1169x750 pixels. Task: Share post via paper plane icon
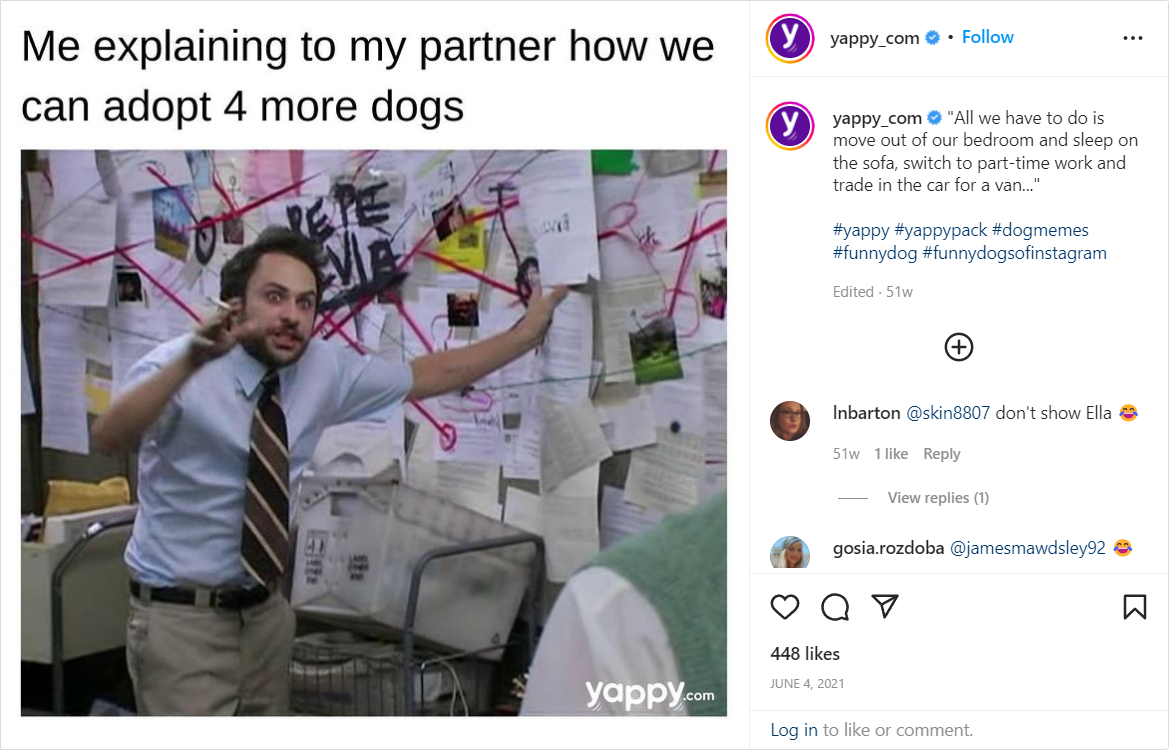coord(885,606)
